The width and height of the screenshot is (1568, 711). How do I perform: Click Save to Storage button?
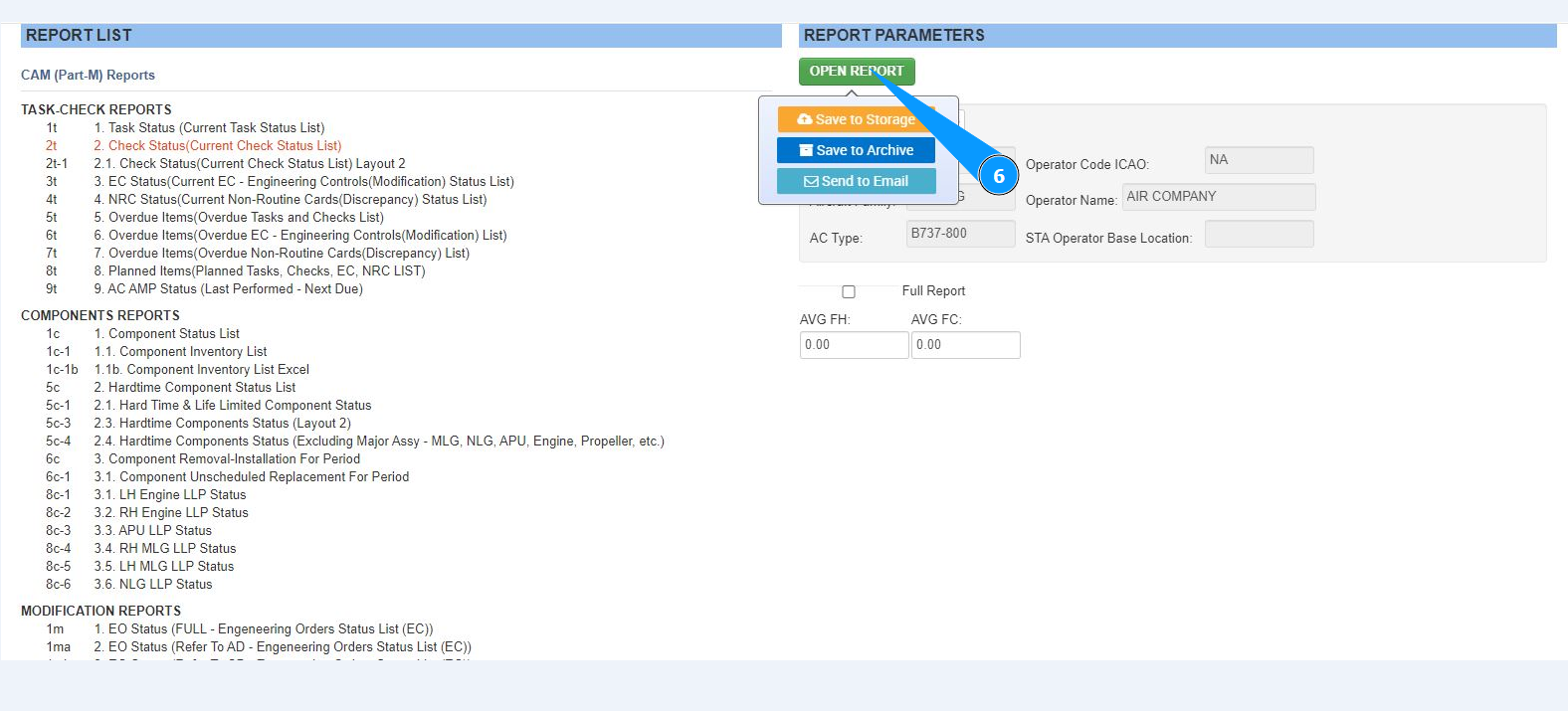(857, 119)
